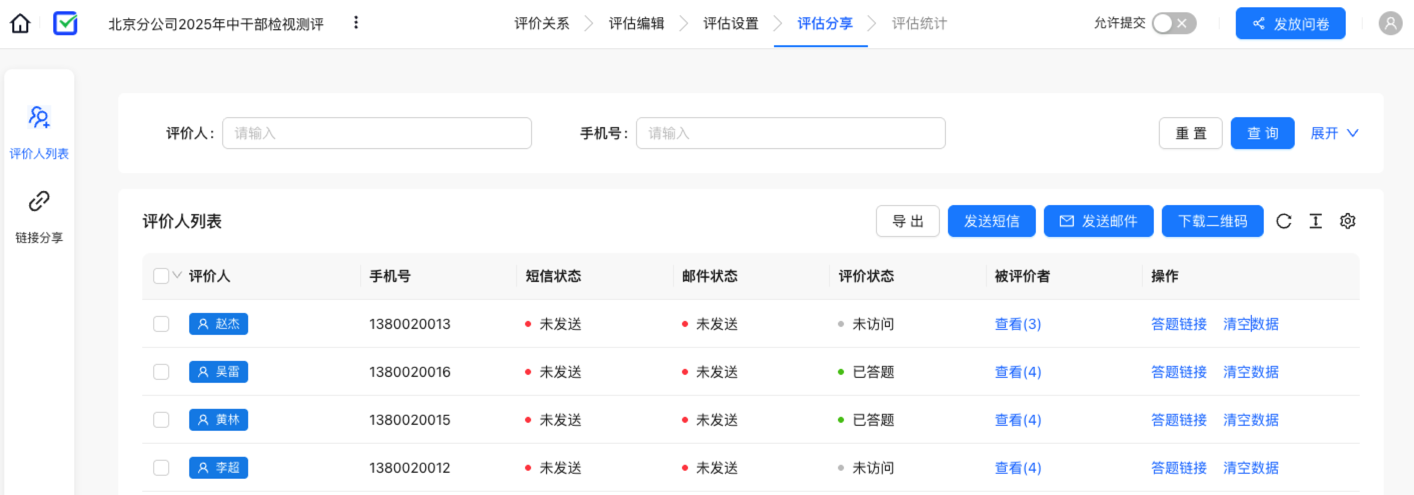1414x495 pixels.
Task: Click the 邮件状态 column header
Action: pyautogui.click(x=710, y=276)
